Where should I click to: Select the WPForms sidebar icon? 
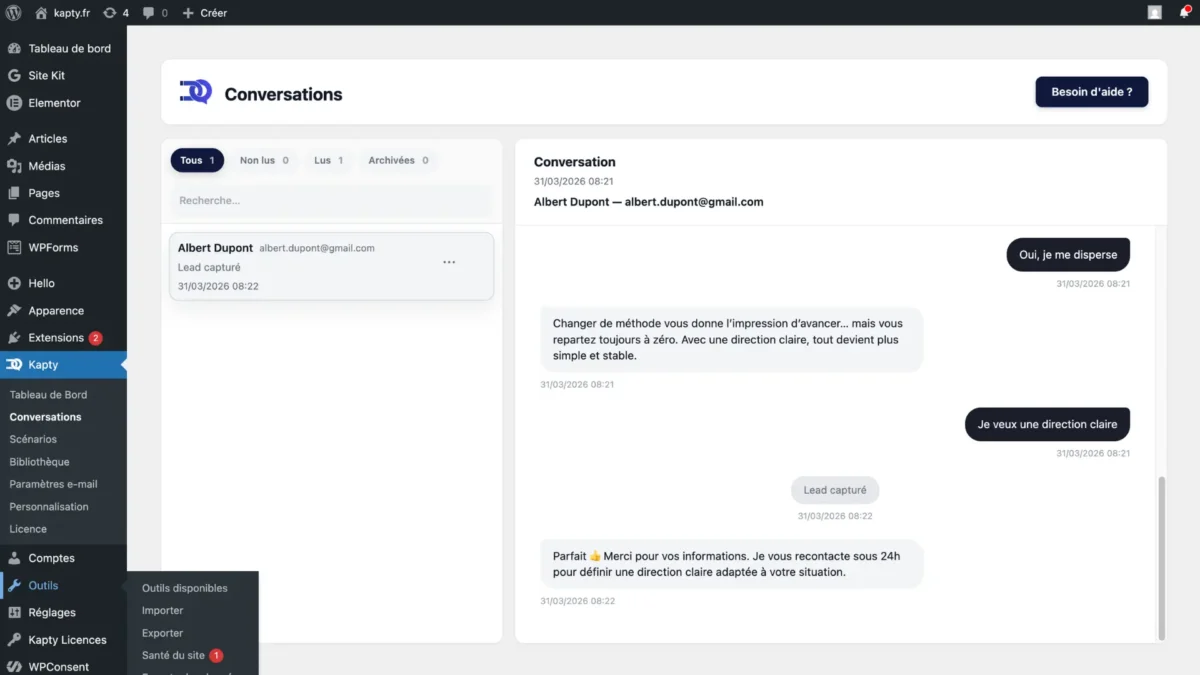14,247
